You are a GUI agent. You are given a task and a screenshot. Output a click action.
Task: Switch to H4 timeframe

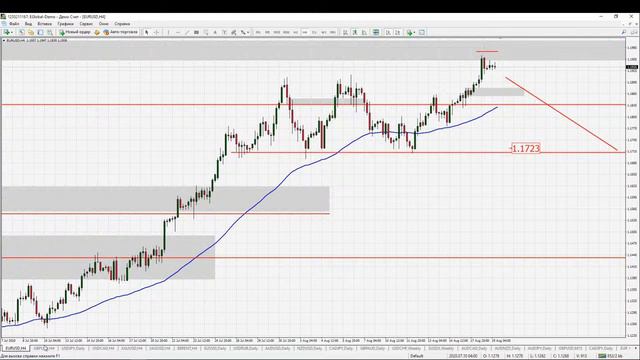[x=305, y=32]
